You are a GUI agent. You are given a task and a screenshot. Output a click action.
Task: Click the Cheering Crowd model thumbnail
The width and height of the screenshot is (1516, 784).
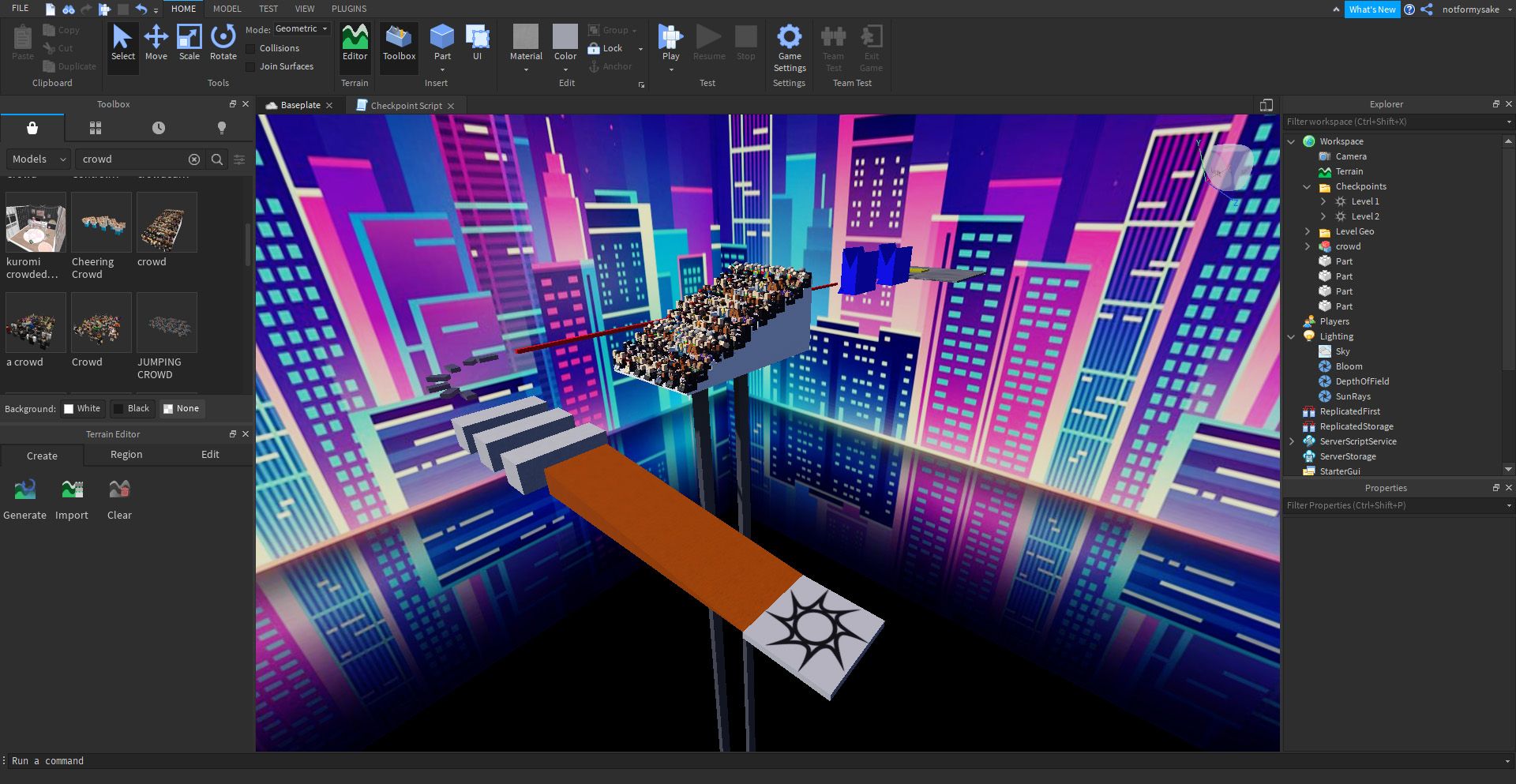point(101,223)
